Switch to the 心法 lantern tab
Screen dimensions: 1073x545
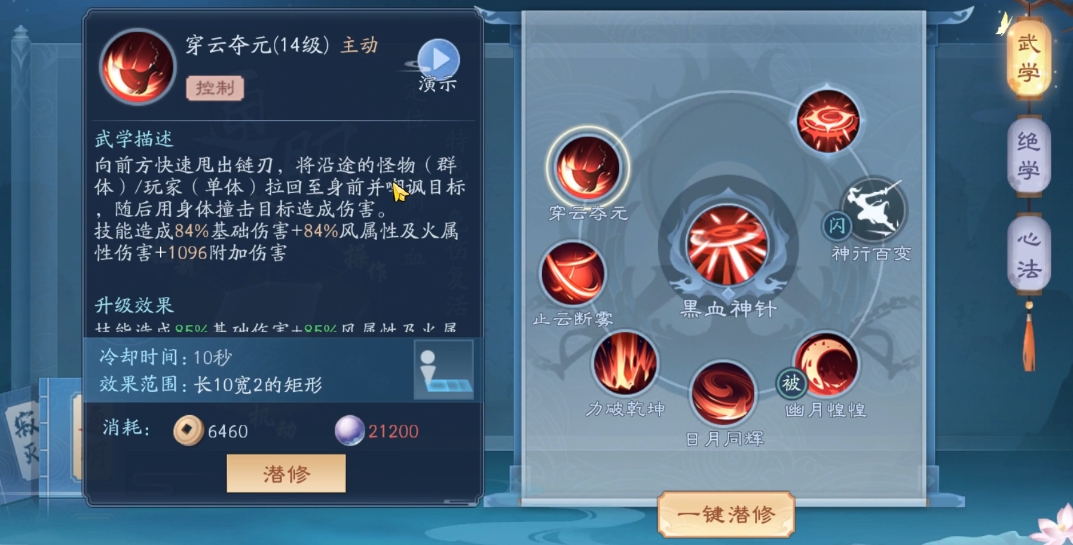point(1029,252)
